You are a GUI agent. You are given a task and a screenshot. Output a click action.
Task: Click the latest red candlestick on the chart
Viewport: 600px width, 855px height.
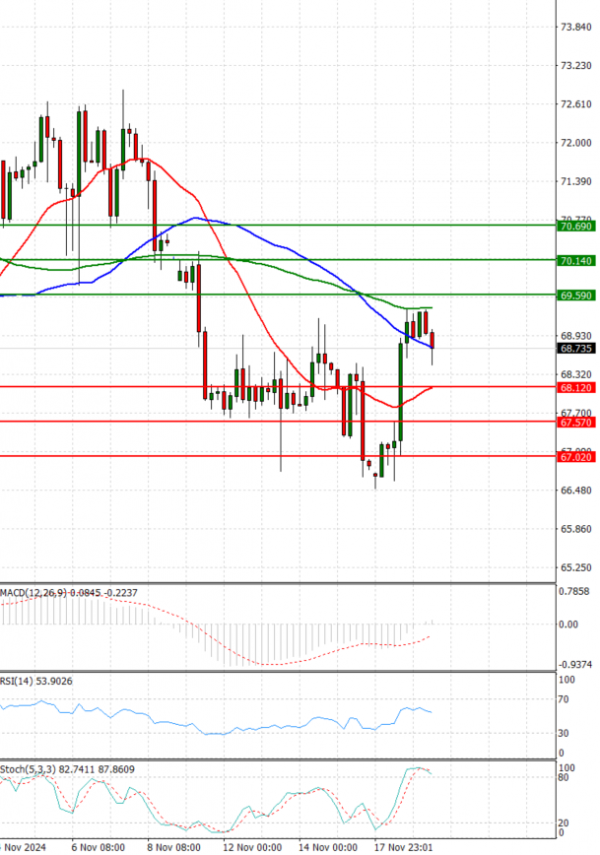tap(433, 340)
